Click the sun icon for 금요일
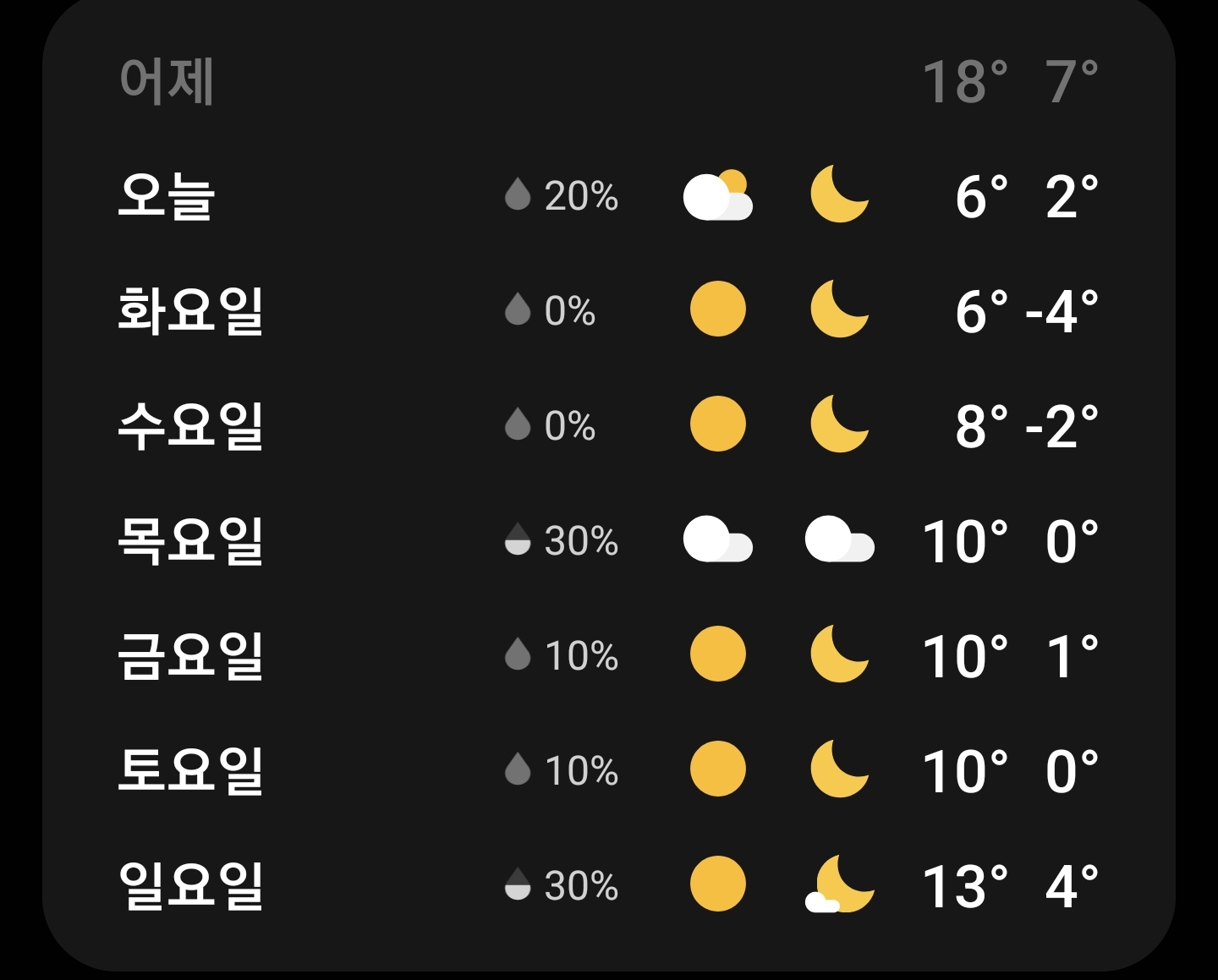Viewport: 1218px width, 980px height. point(717,654)
